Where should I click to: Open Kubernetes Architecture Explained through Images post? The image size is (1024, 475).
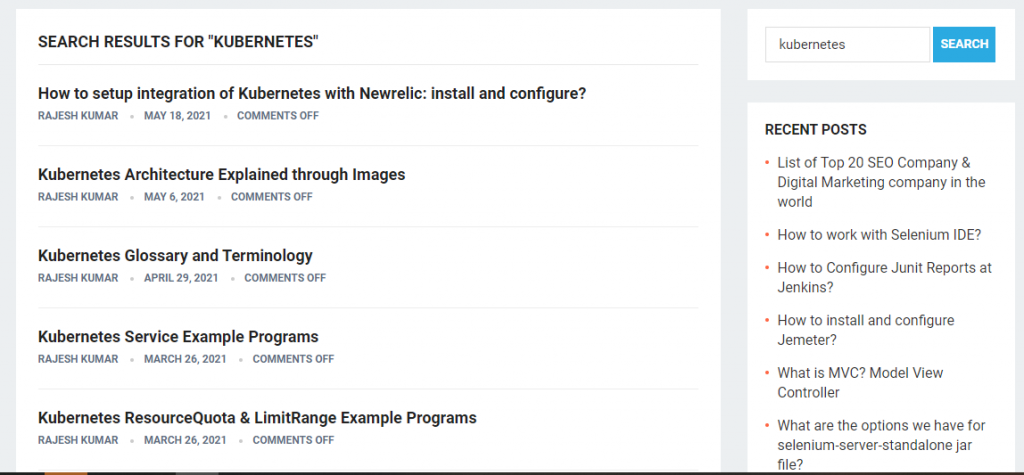[221, 174]
